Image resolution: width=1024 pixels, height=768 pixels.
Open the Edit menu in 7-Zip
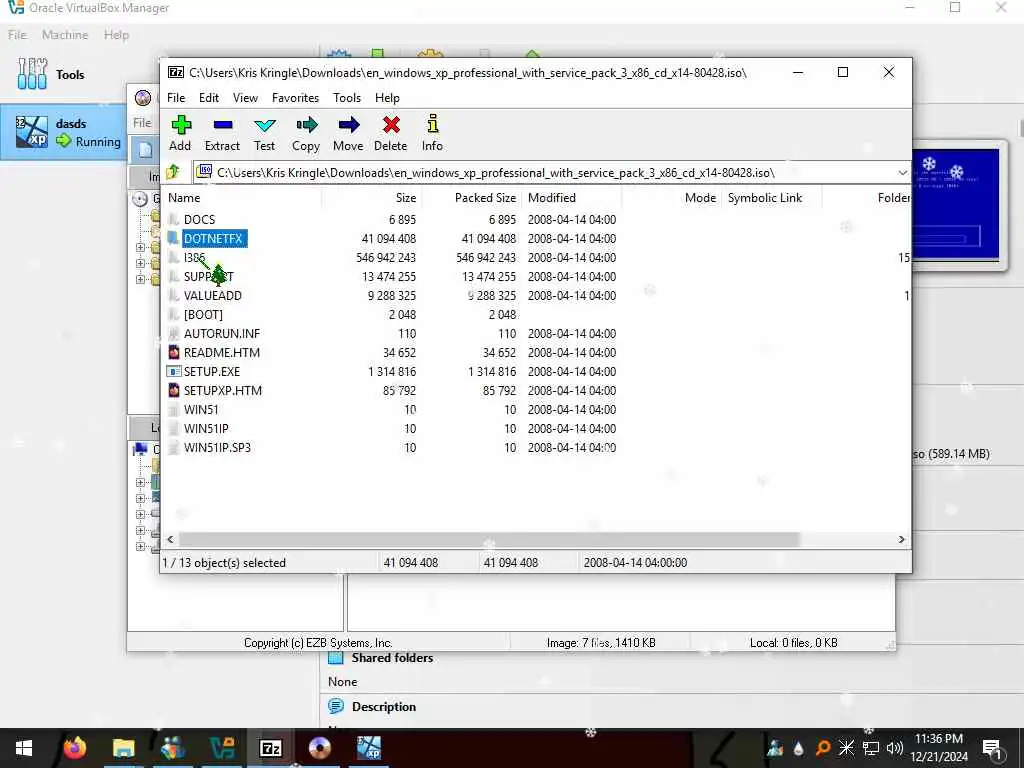click(209, 98)
